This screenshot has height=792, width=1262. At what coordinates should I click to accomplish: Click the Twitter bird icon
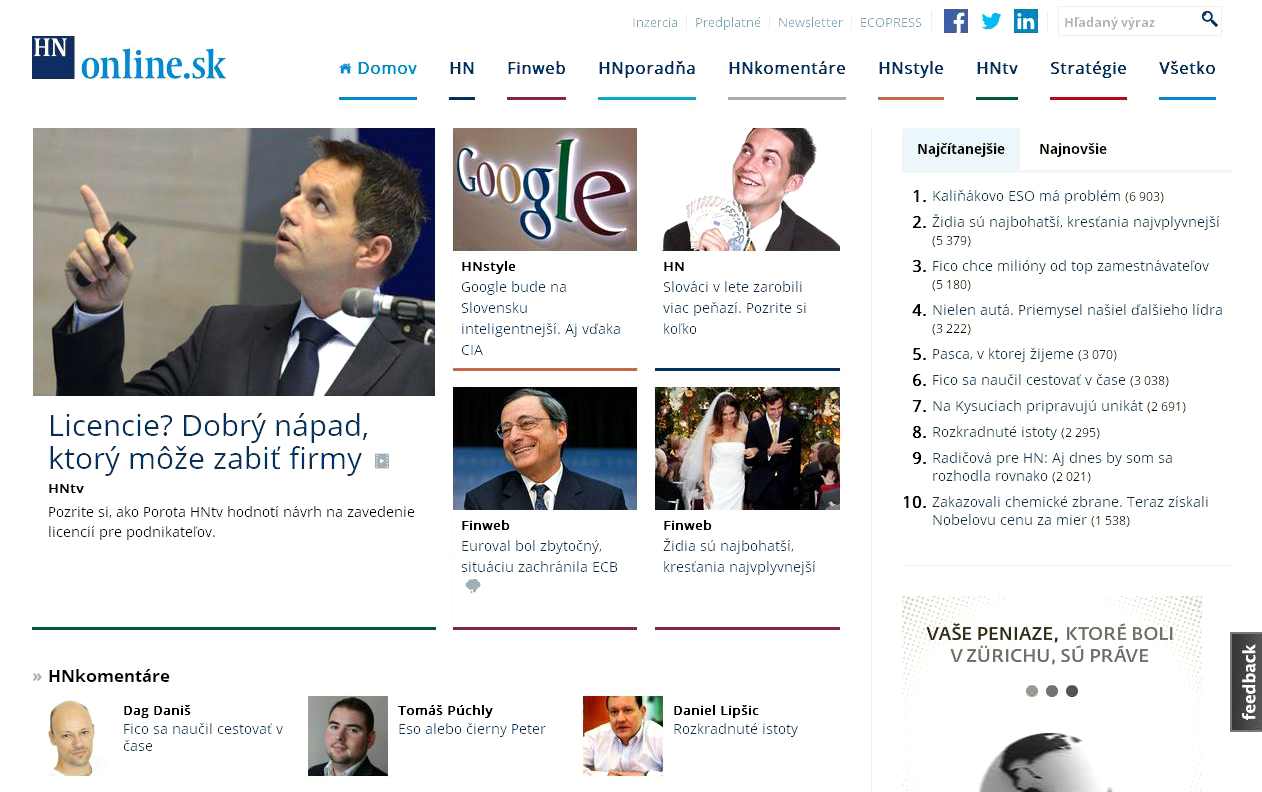pos(990,20)
